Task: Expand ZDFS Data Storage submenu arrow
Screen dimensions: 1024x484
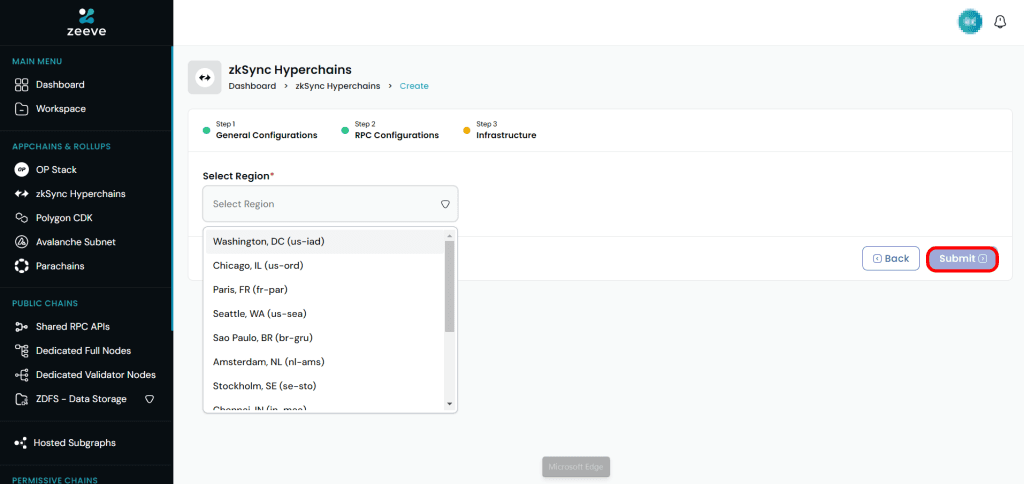Action: (150, 399)
